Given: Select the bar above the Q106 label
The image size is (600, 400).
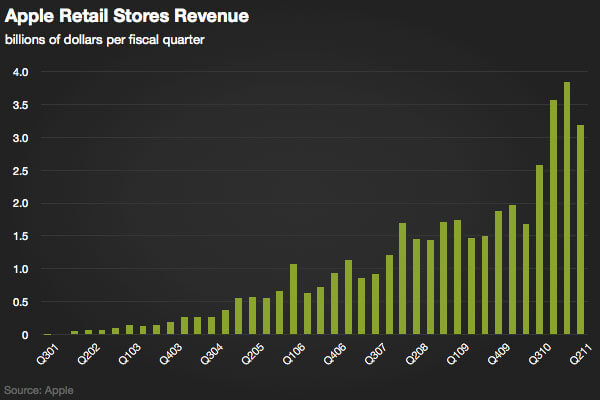Looking at the screenshot, I should click(x=293, y=299).
